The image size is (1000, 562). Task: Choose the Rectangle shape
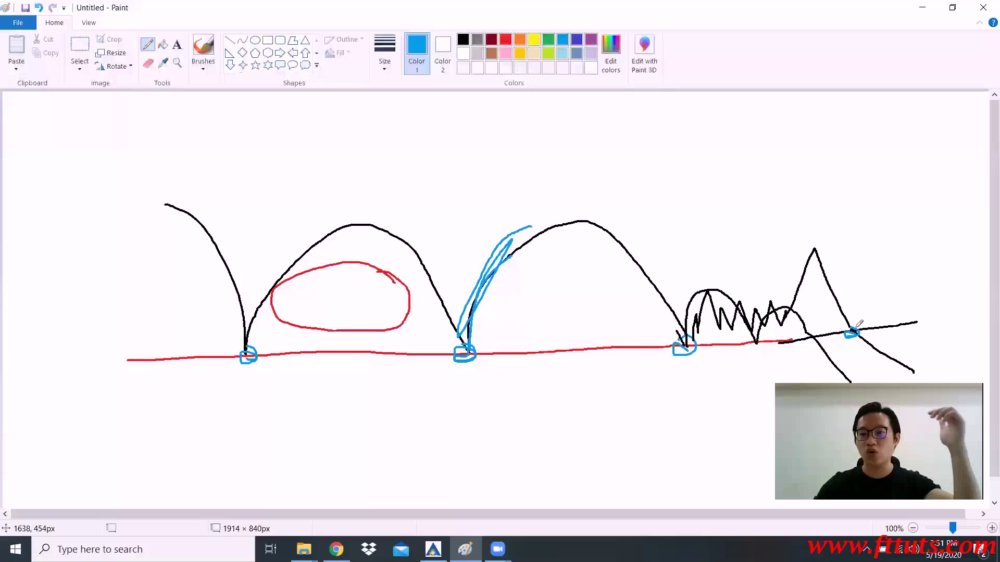268,40
